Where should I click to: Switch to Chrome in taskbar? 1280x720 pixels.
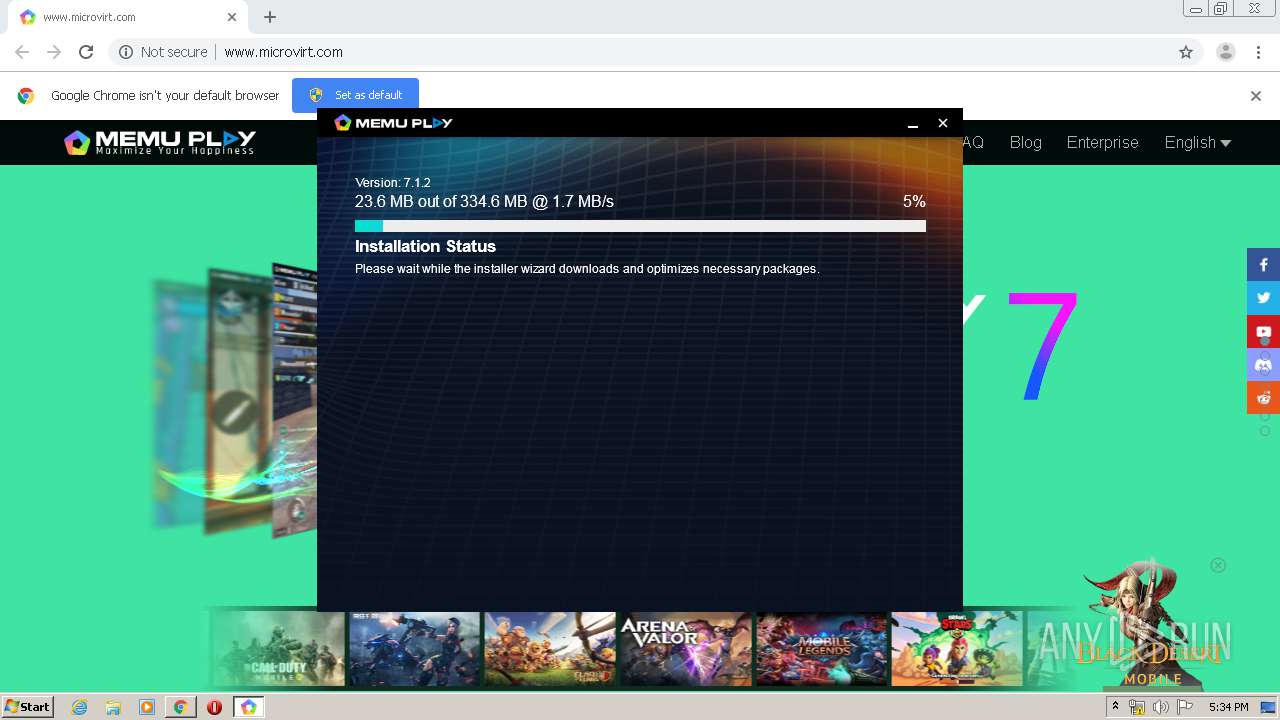[x=181, y=707]
